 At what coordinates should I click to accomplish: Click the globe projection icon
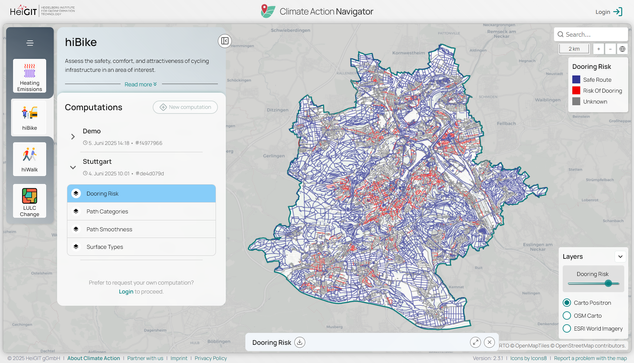[622, 49]
